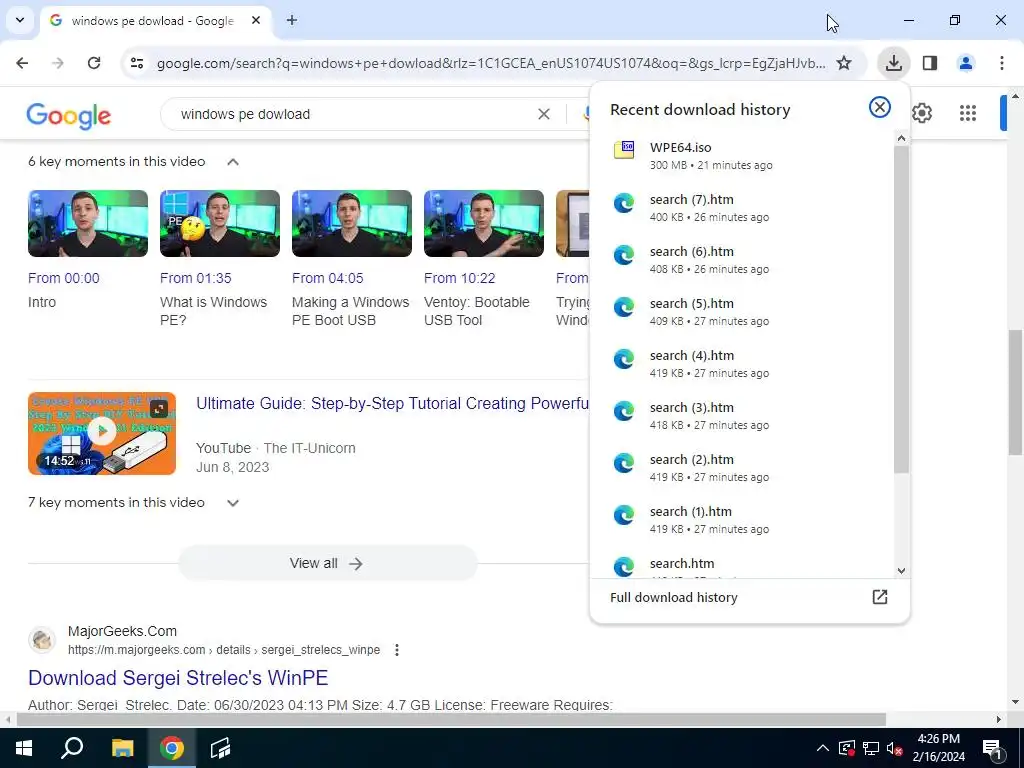Click the From 10:22 timestamp link
1024x768 pixels.
click(x=460, y=278)
